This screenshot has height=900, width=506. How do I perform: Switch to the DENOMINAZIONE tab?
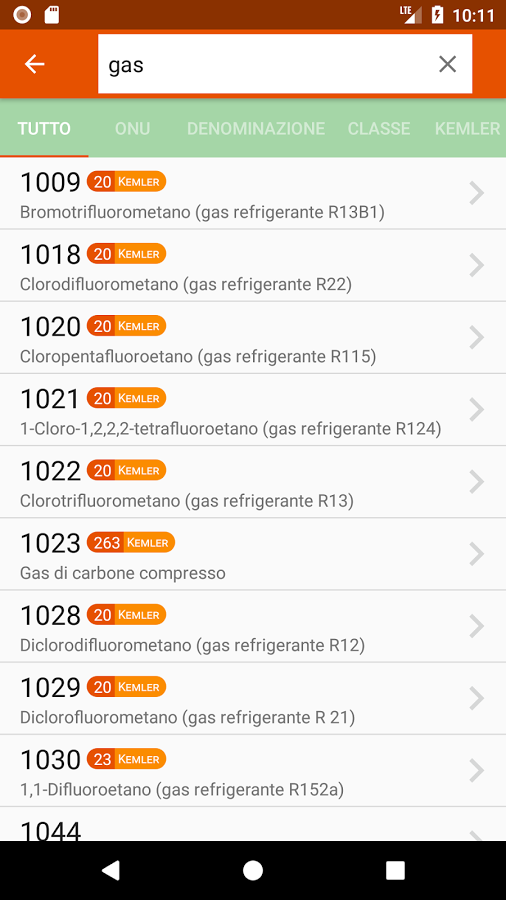(256, 129)
